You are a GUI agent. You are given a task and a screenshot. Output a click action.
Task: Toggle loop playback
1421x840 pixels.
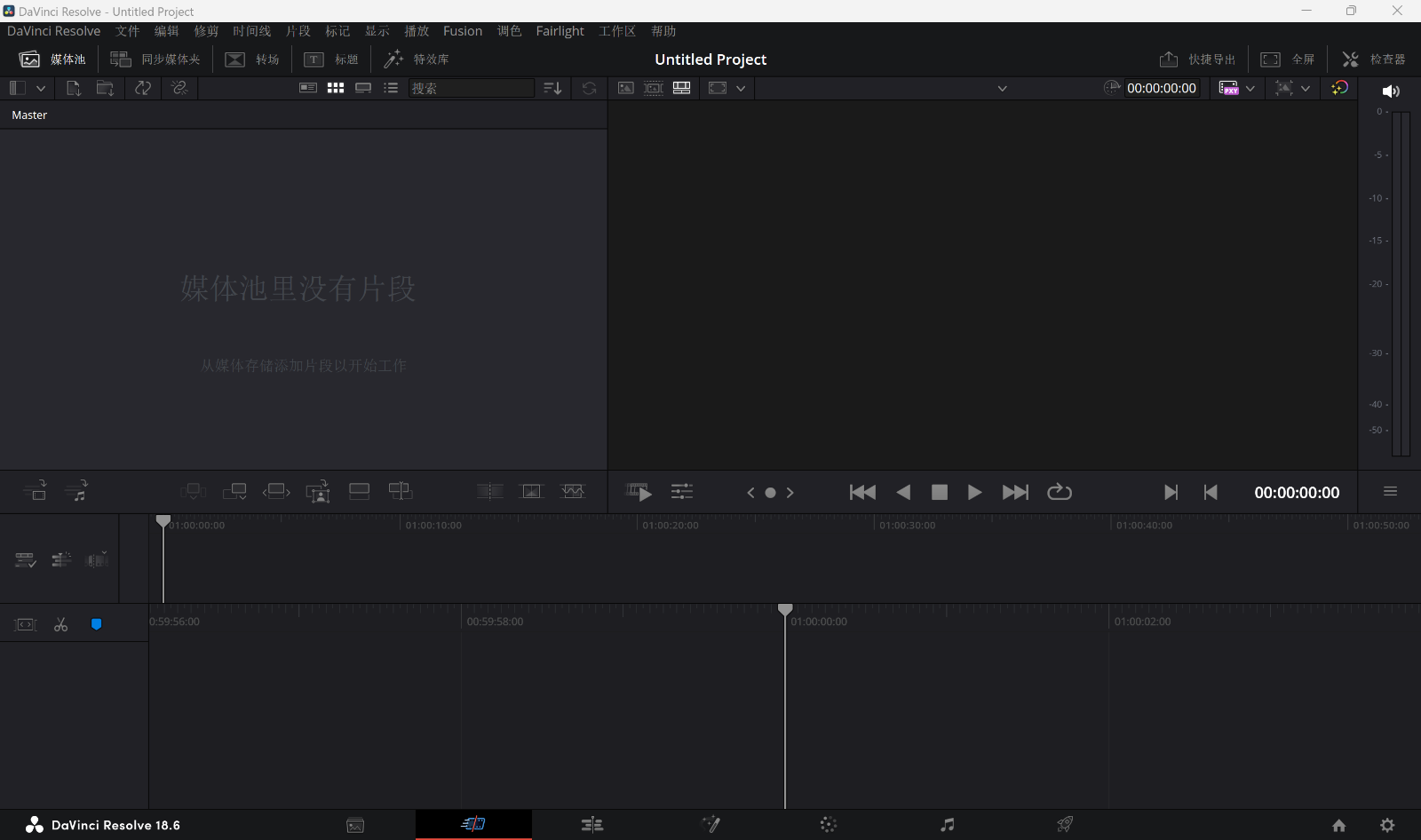[1060, 492]
